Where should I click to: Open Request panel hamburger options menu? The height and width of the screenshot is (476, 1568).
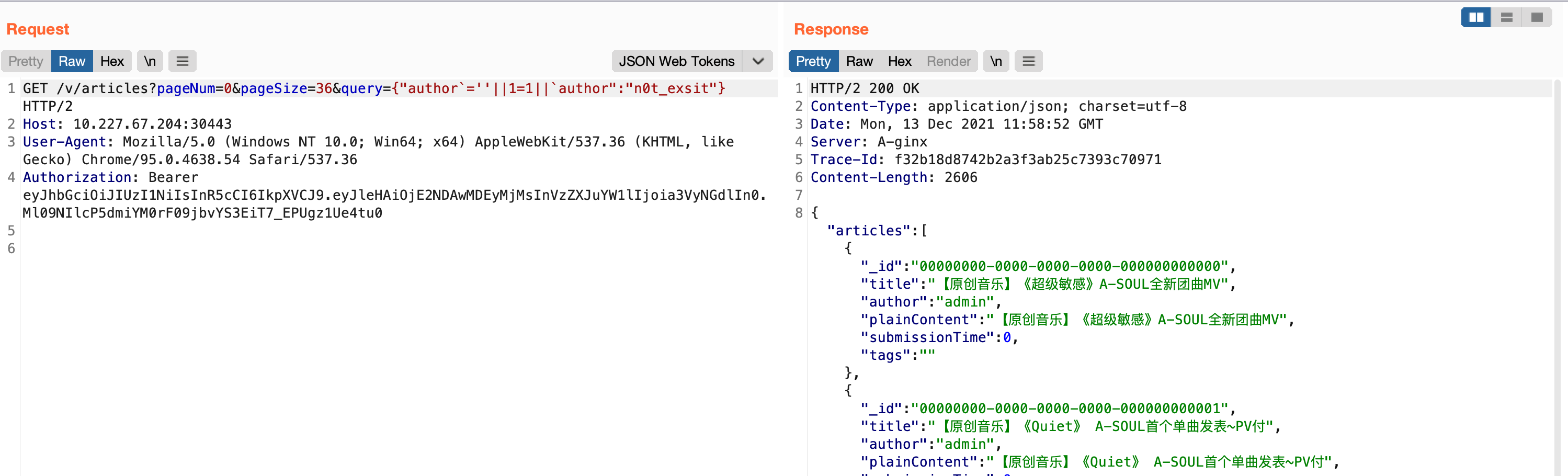(182, 62)
